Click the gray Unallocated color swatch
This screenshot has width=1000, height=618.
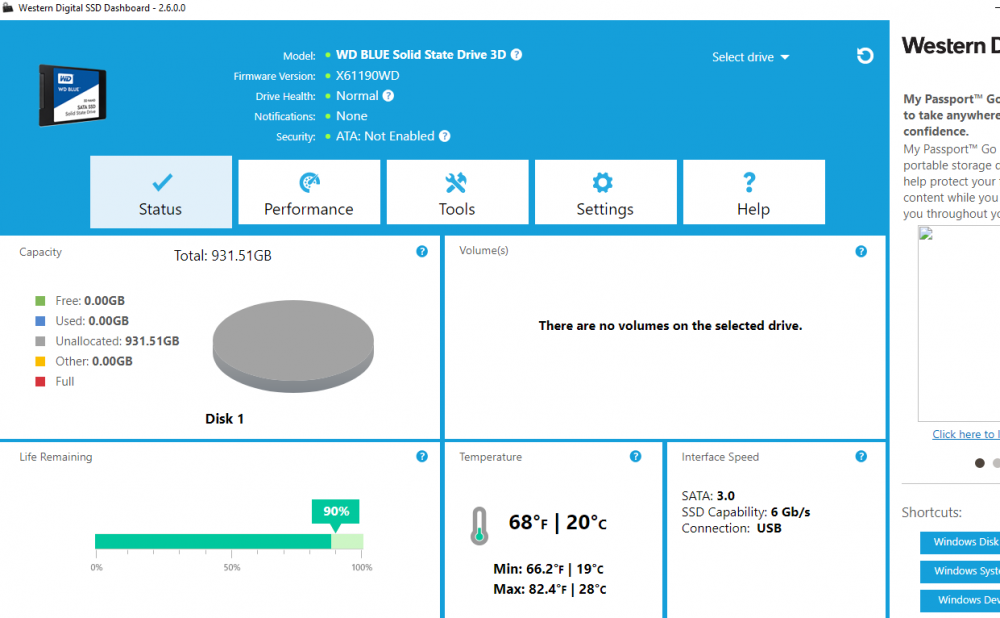pyautogui.click(x=40, y=341)
